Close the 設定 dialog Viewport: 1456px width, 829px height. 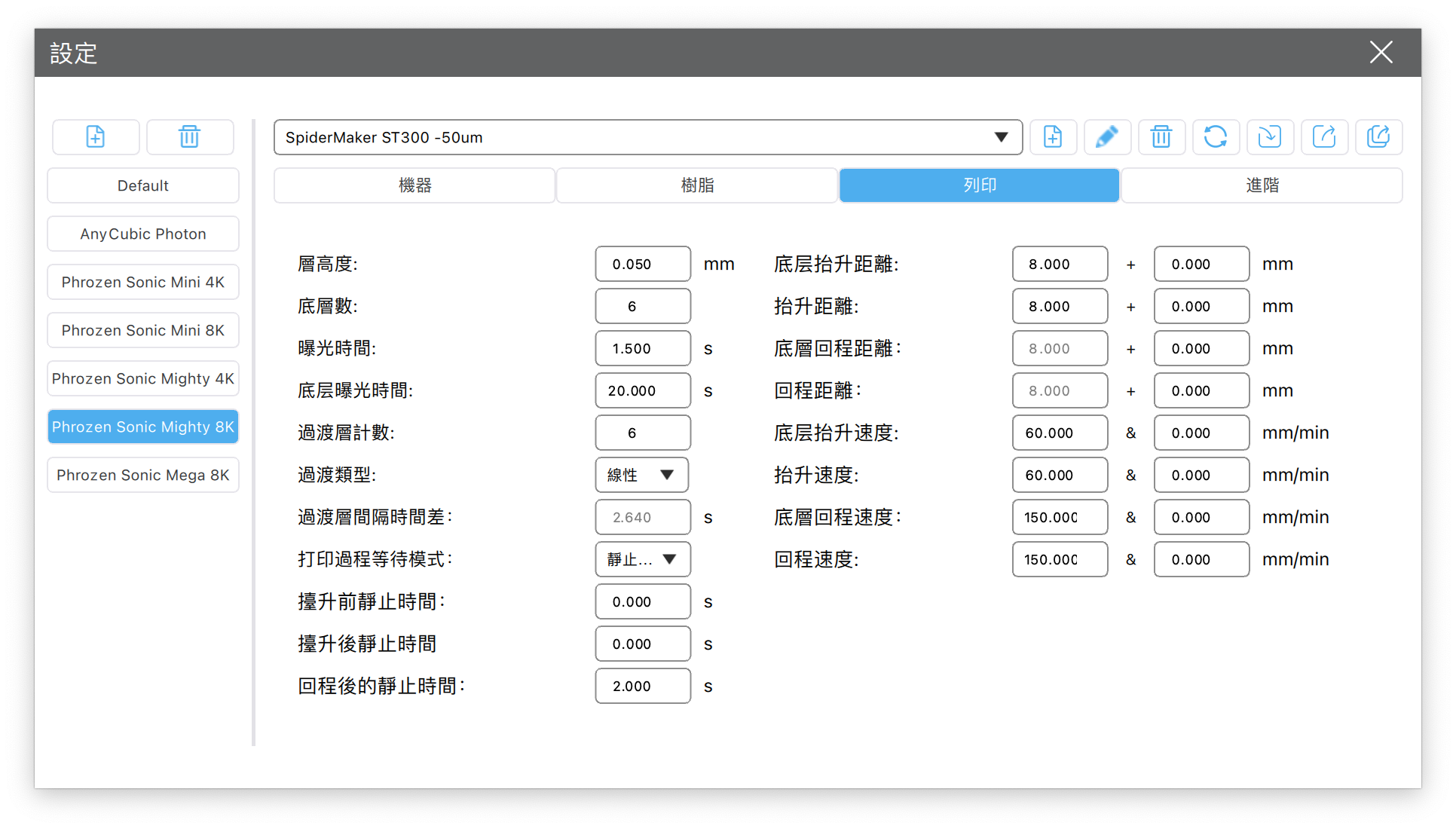pyautogui.click(x=1381, y=53)
